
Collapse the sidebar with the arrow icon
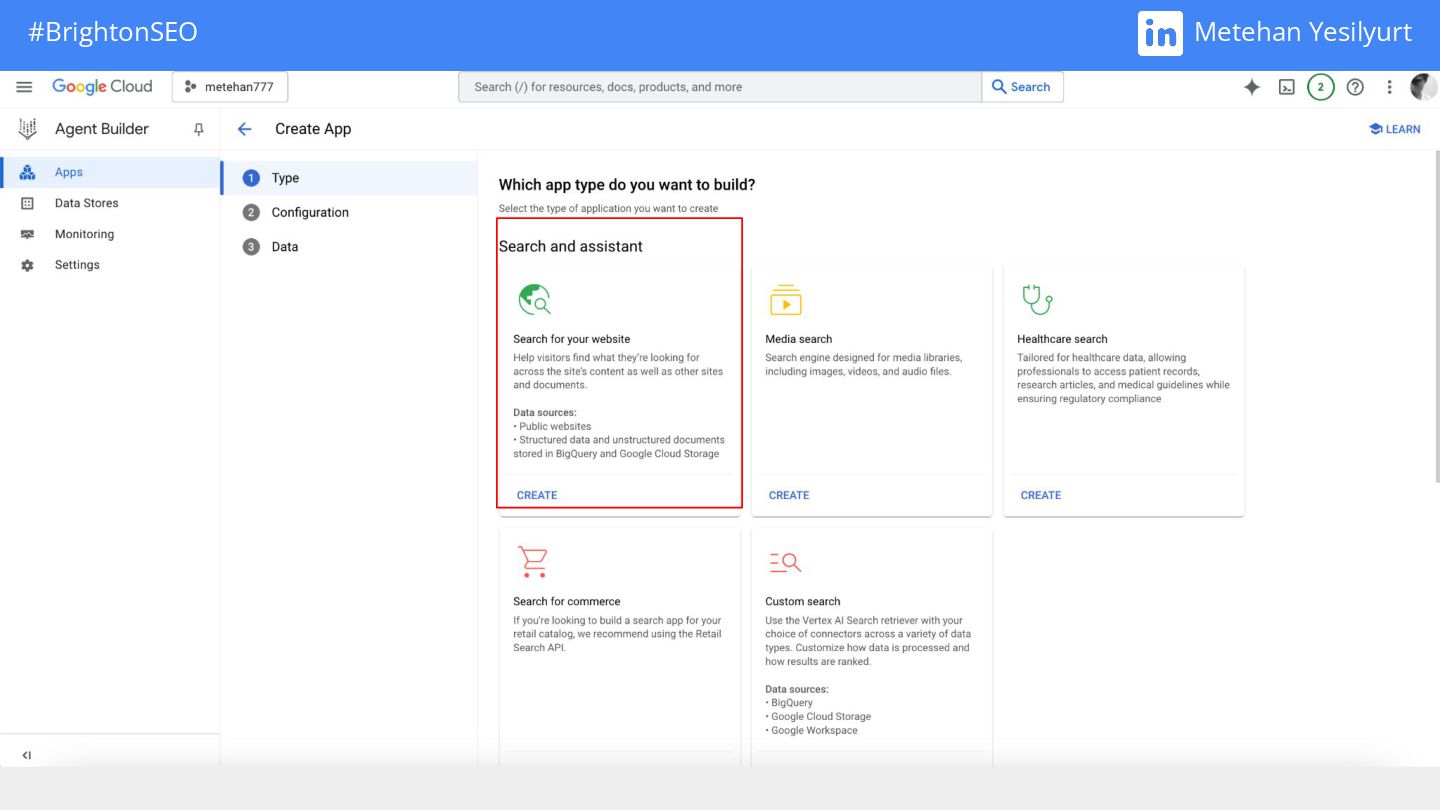[27, 755]
